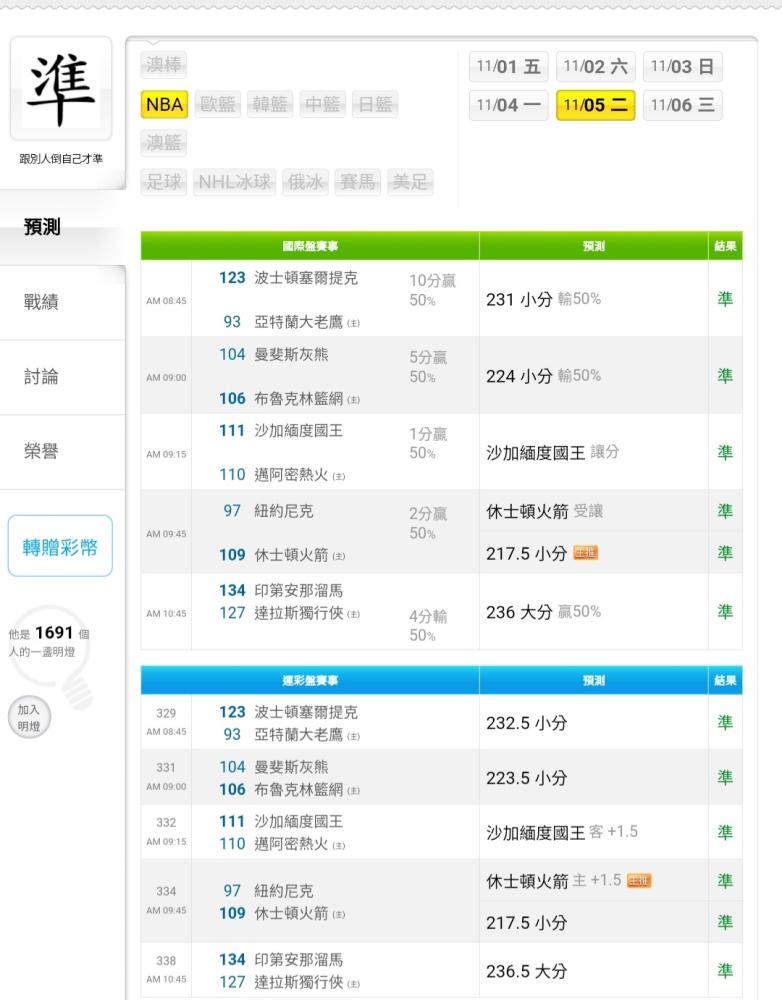The image size is (782, 1000).
Task: Pick date 11/04 一
Action: [x=509, y=105]
